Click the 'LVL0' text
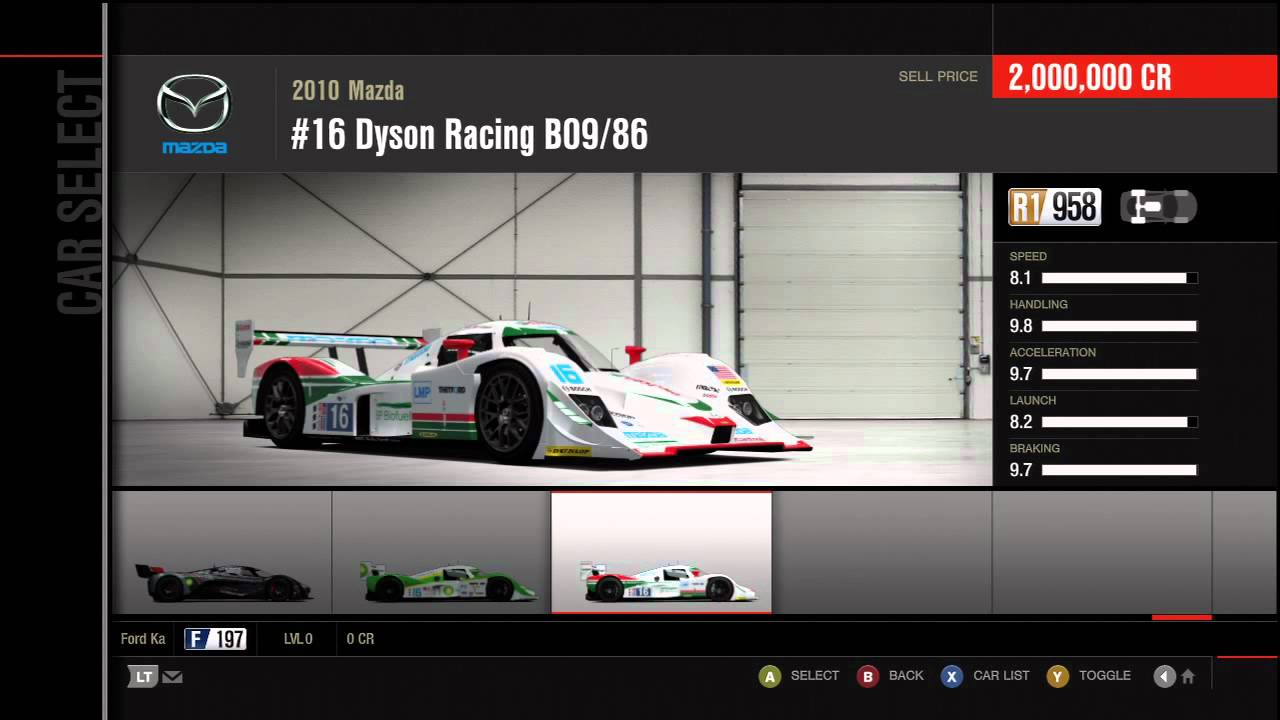Viewport: 1280px width, 720px height. point(298,639)
